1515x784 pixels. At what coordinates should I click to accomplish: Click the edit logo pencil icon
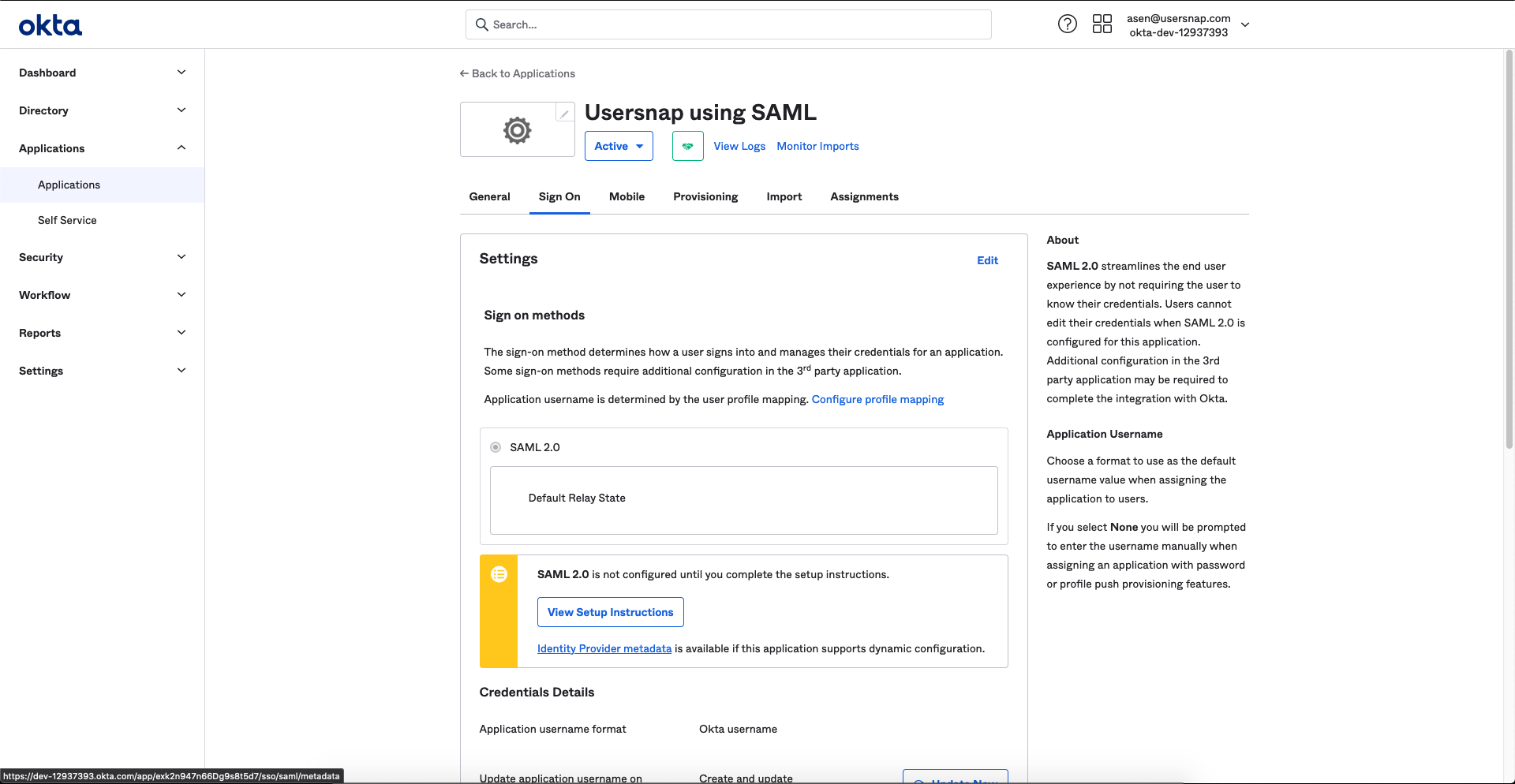564,114
